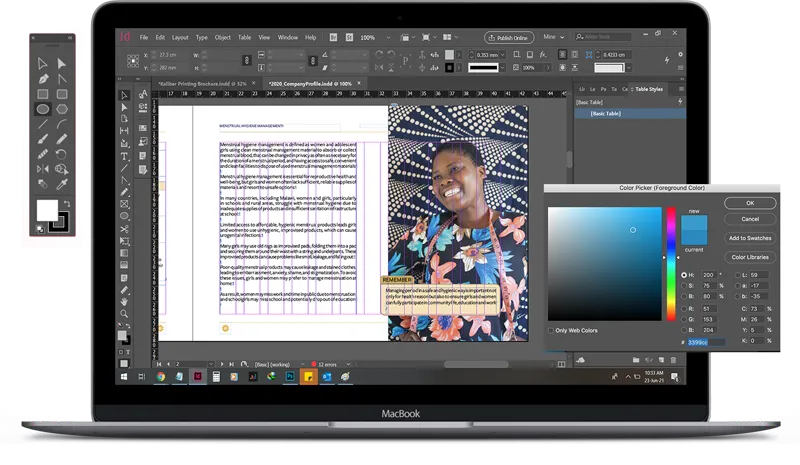Select the Type tool in docked toolbar
Image resolution: width=800 pixels, height=465 pixels.
point(125,156)
